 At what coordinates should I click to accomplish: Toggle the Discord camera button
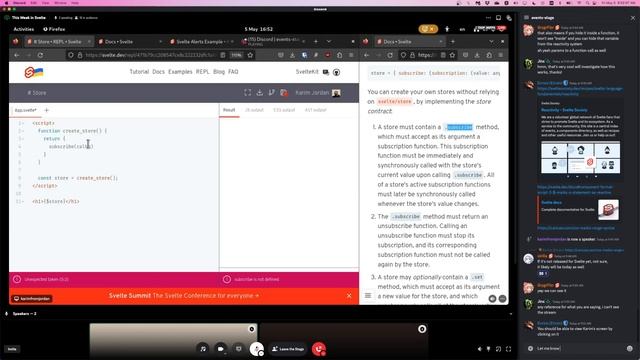click(221, 349)
